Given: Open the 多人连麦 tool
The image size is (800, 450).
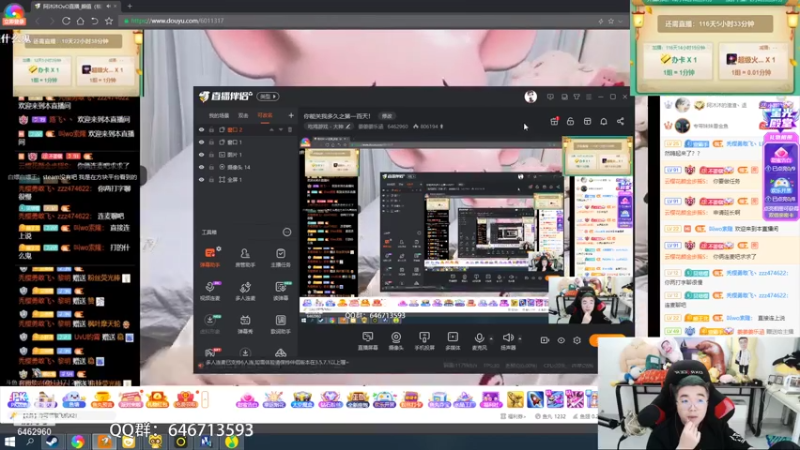Looking at the screenshot, I should point(245,291).
